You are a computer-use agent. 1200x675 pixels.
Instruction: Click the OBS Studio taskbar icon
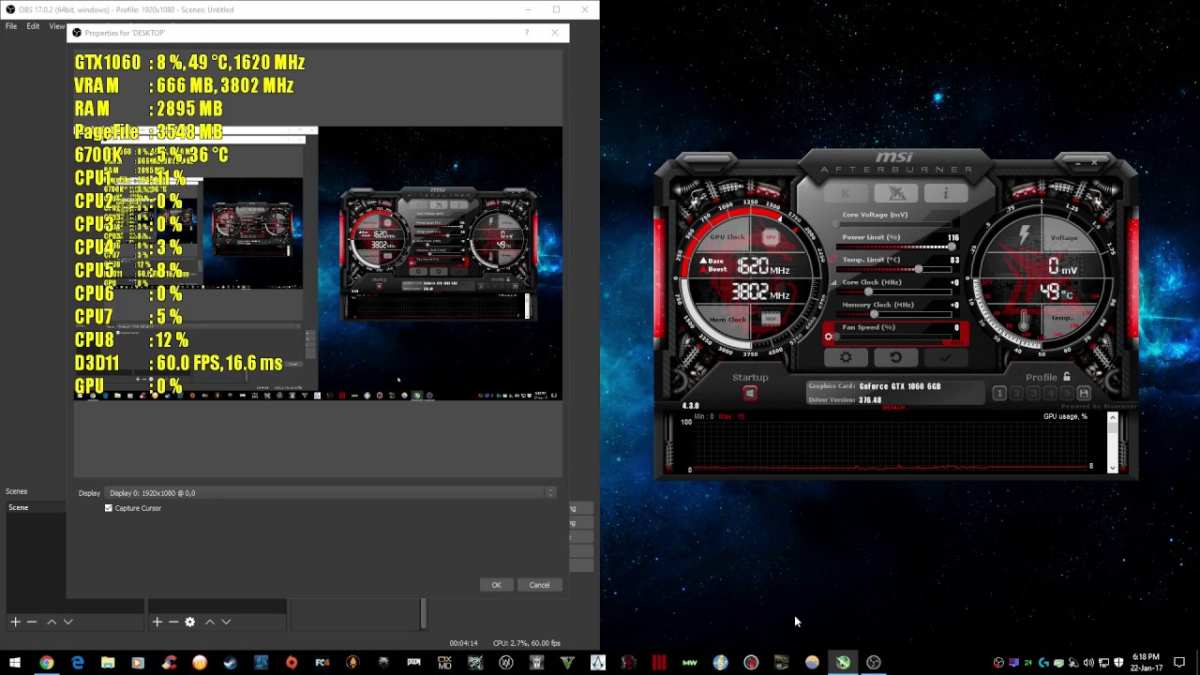click(873, 662)
